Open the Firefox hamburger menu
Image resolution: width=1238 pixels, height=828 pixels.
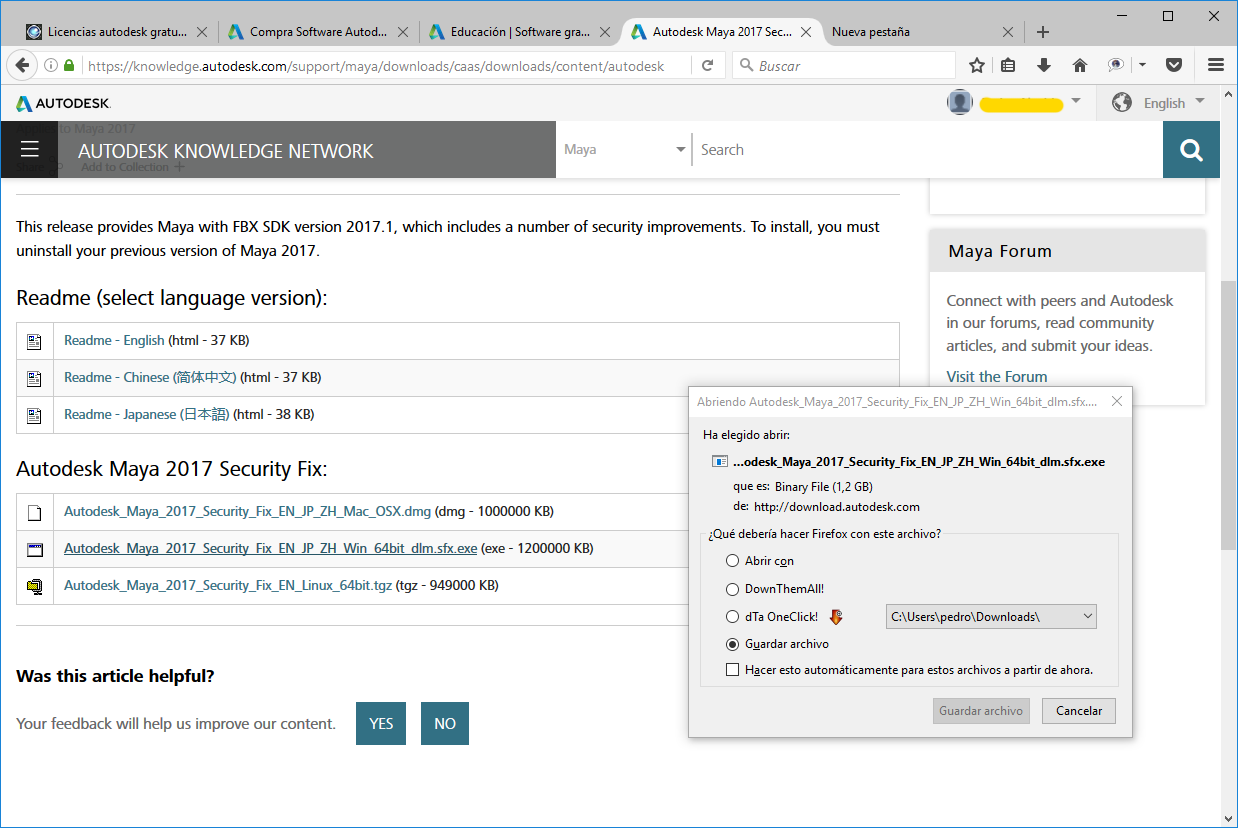pyautogui.click(x=1216, y=66)
